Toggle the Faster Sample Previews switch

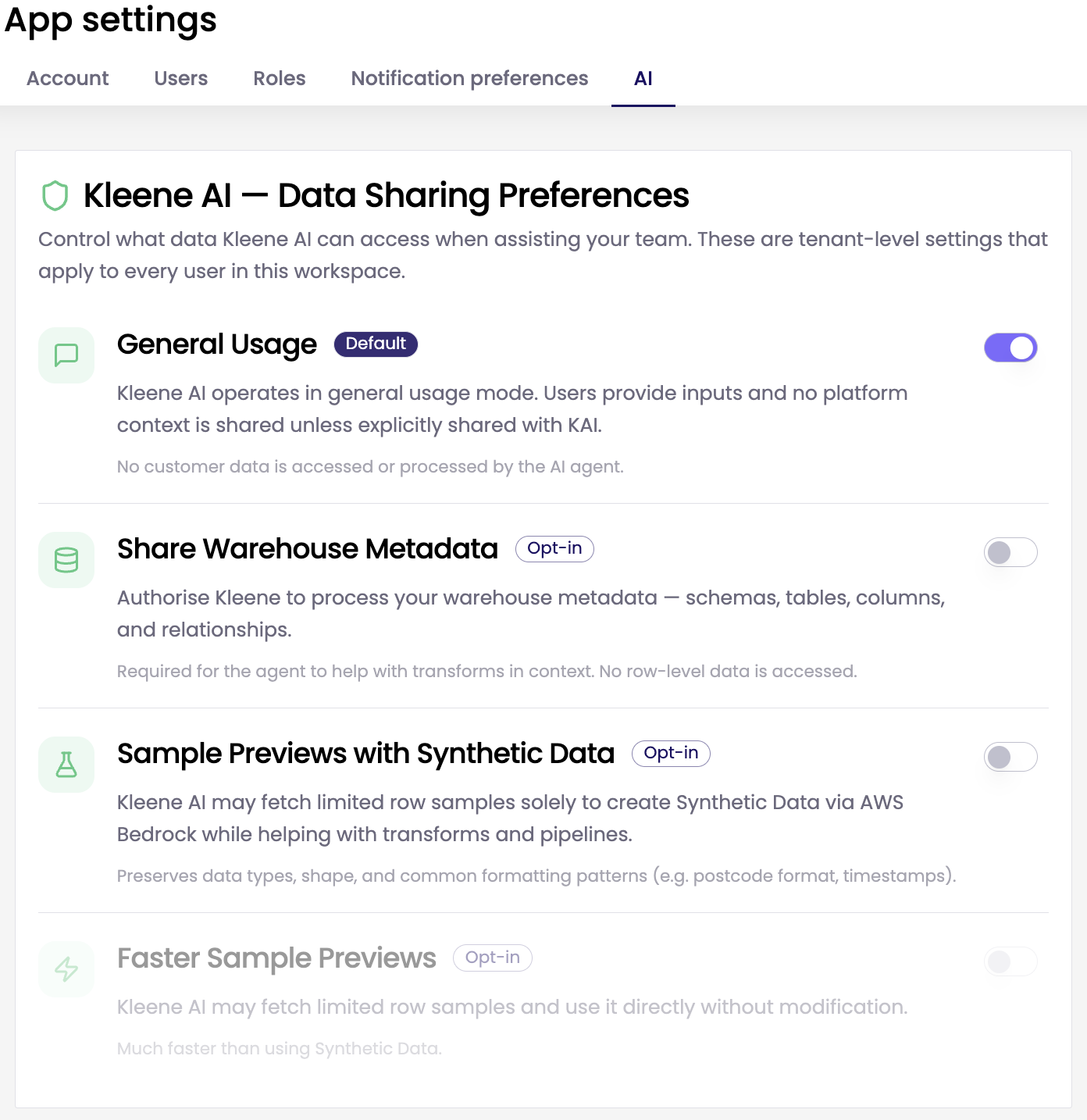click(1010, 961)
